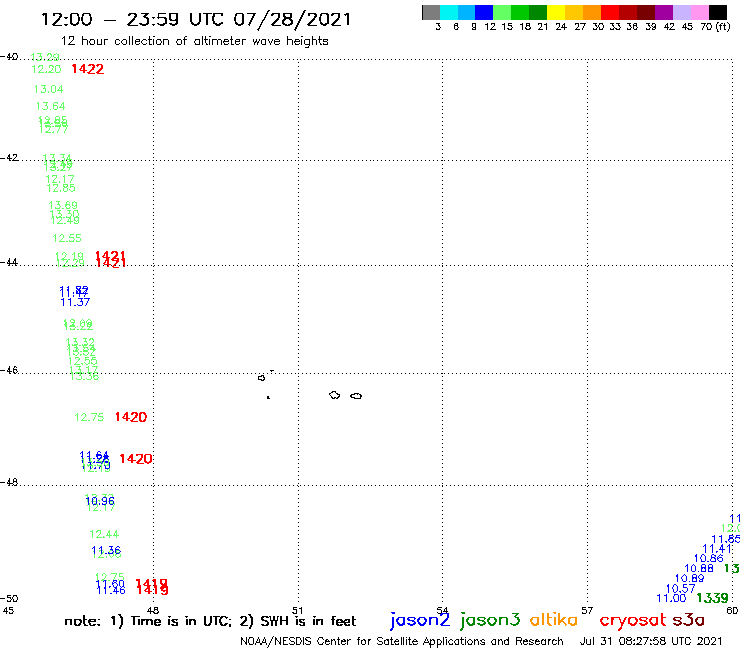The width and height of the screenshot is (740, 650).
Task: Click the longitude '57' axis label
Action: [x=587, y=611]
